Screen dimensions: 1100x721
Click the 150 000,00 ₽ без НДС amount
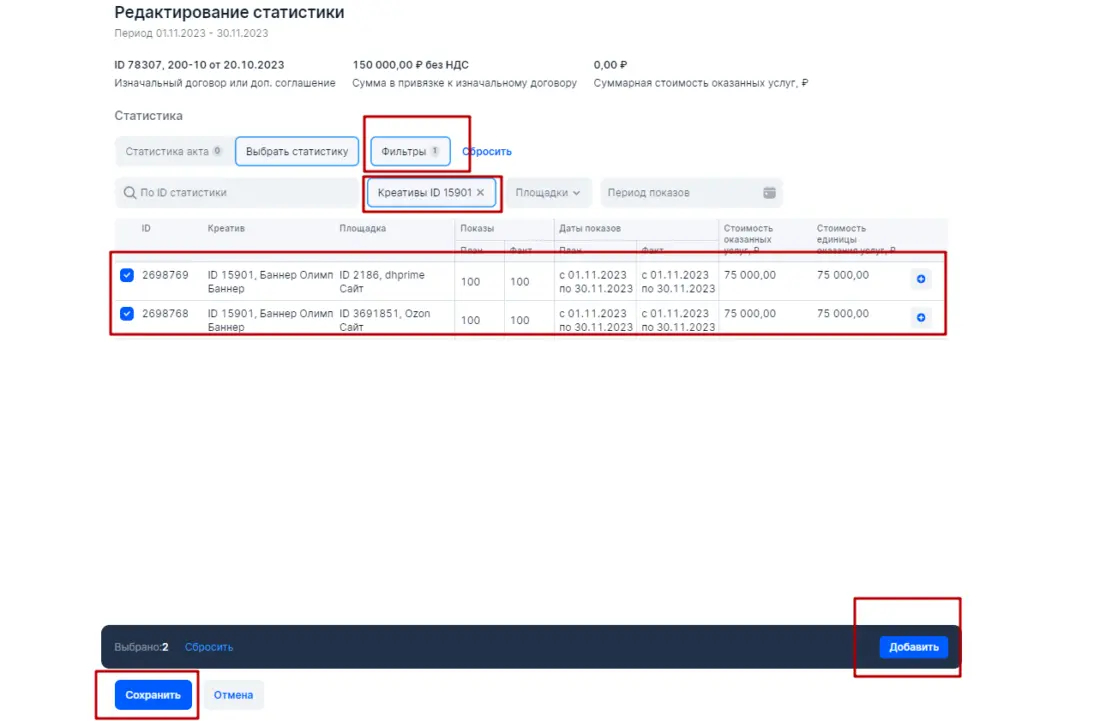point(410,65)
